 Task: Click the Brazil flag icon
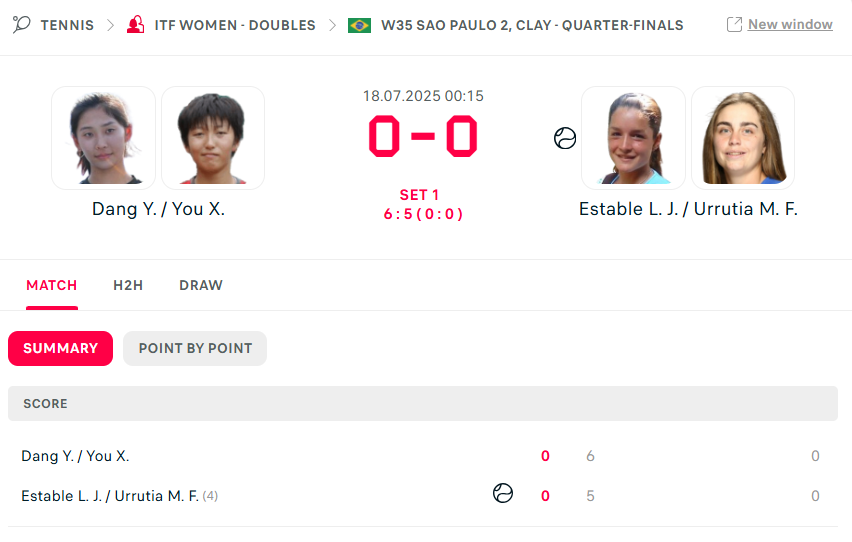pos(359,25)
